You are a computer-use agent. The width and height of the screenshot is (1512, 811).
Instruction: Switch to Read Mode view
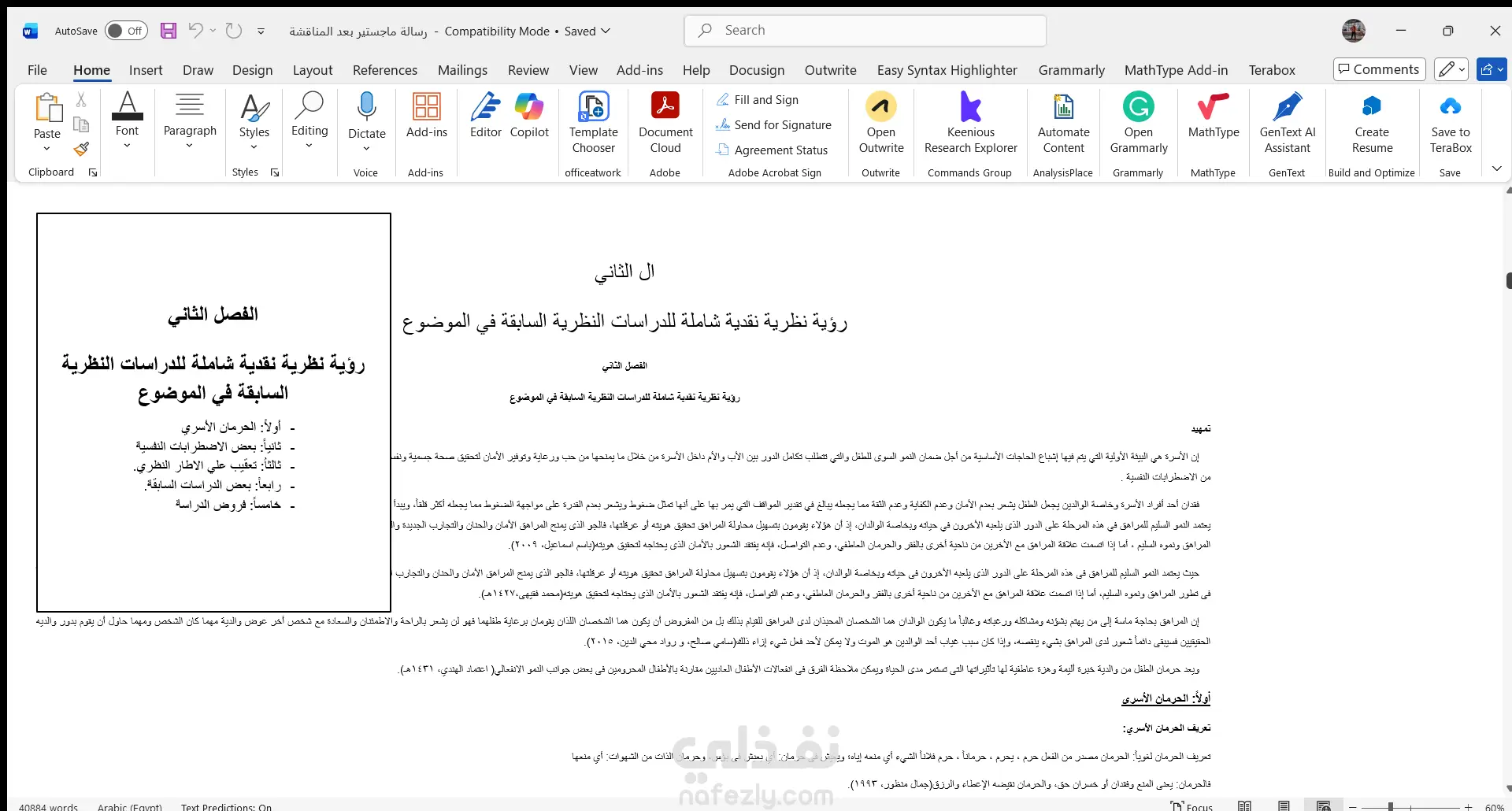click(1244, 805)
